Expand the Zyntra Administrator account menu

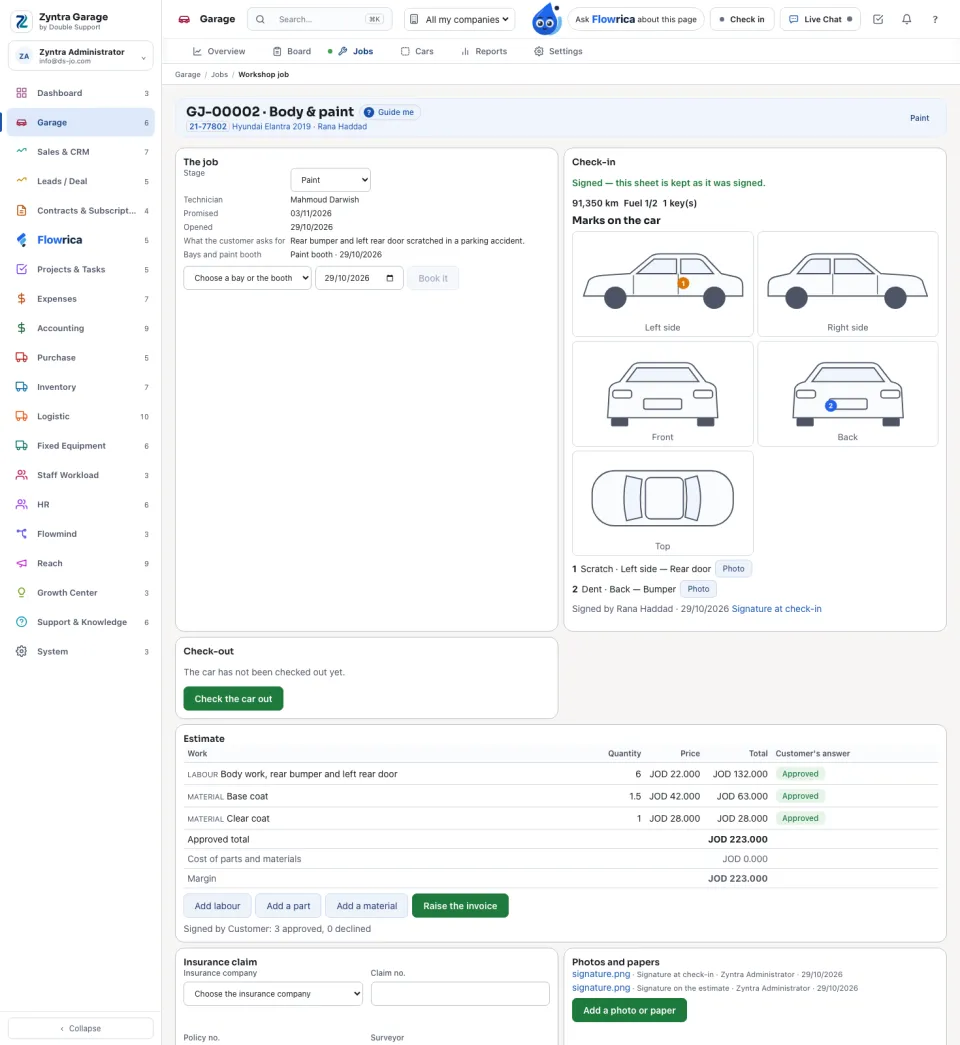[x=81, y=55]
